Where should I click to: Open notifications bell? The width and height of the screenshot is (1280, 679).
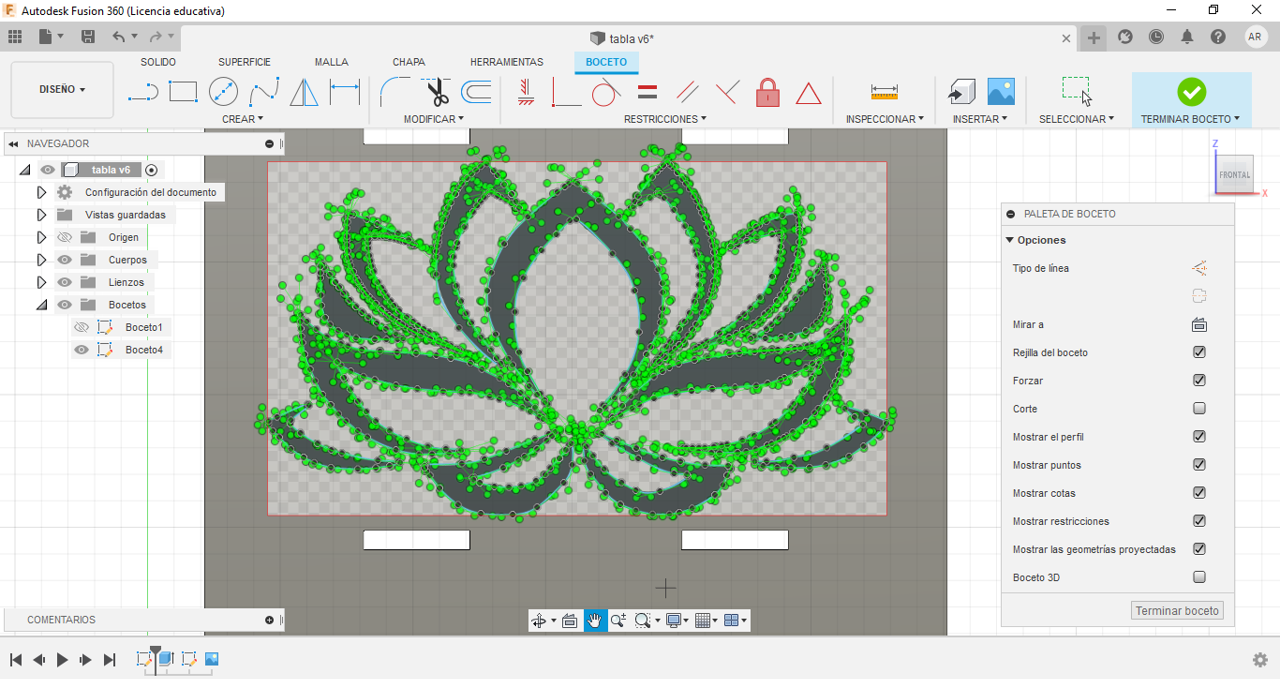tap(1187, 37)
